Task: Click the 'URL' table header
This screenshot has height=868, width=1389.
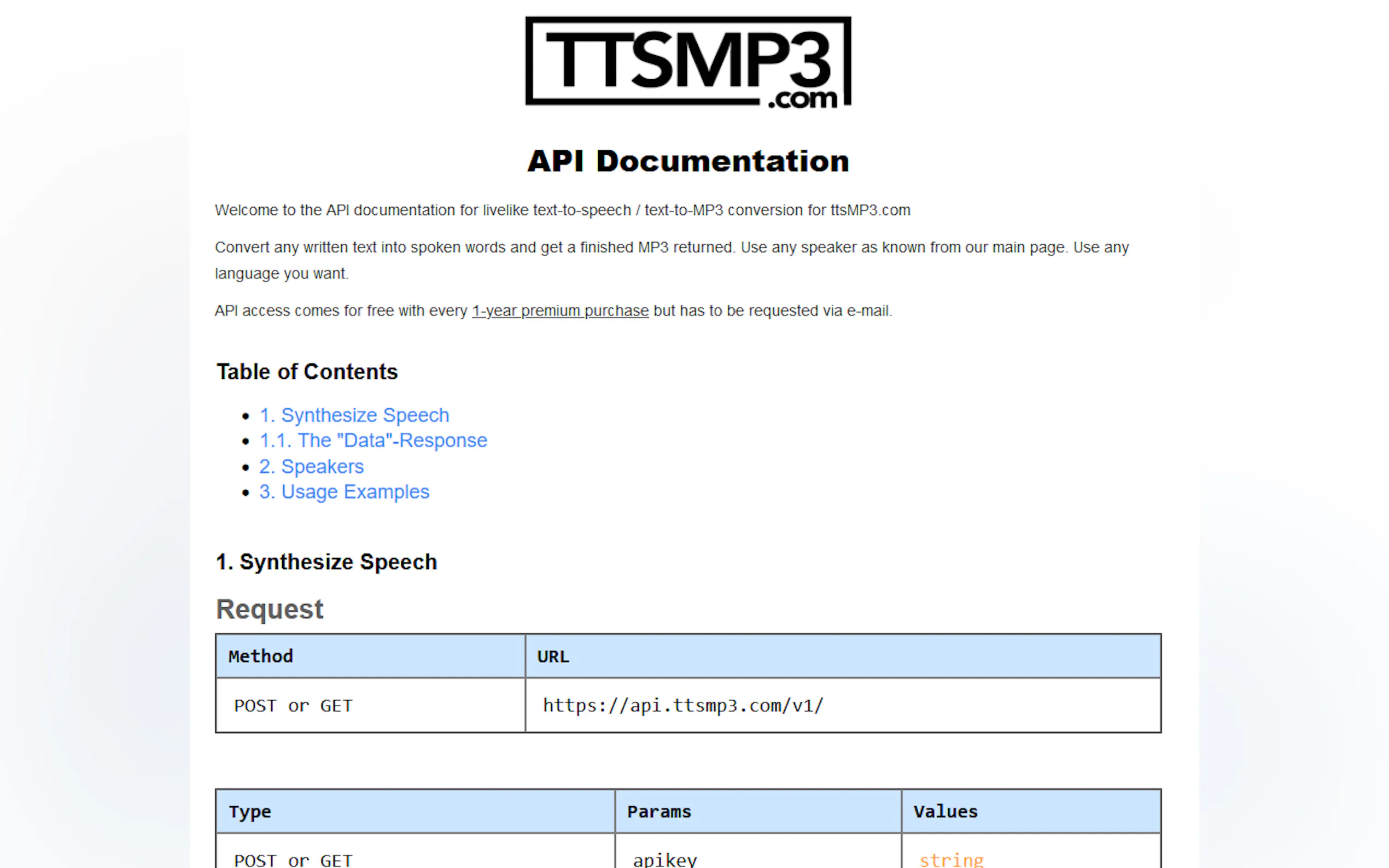Action: tap(843, 656)
